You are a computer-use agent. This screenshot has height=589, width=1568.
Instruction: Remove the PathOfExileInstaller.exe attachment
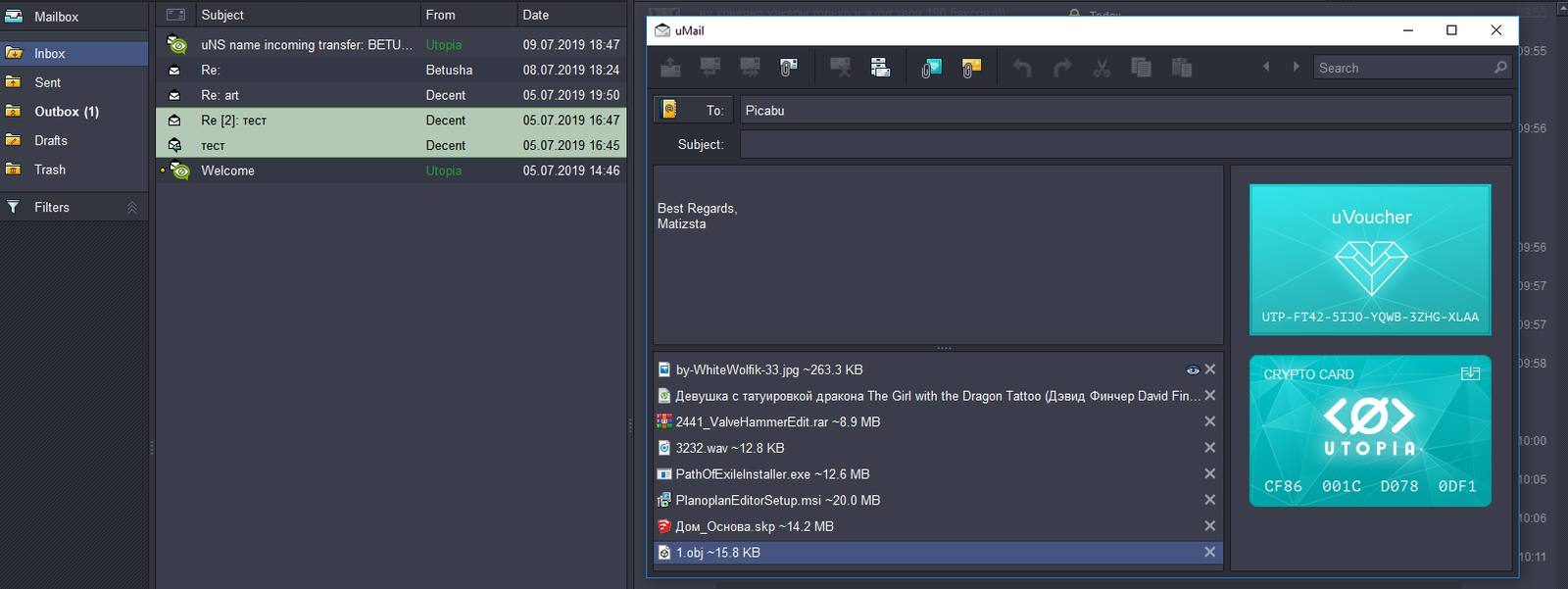(x=1210, y=474)
